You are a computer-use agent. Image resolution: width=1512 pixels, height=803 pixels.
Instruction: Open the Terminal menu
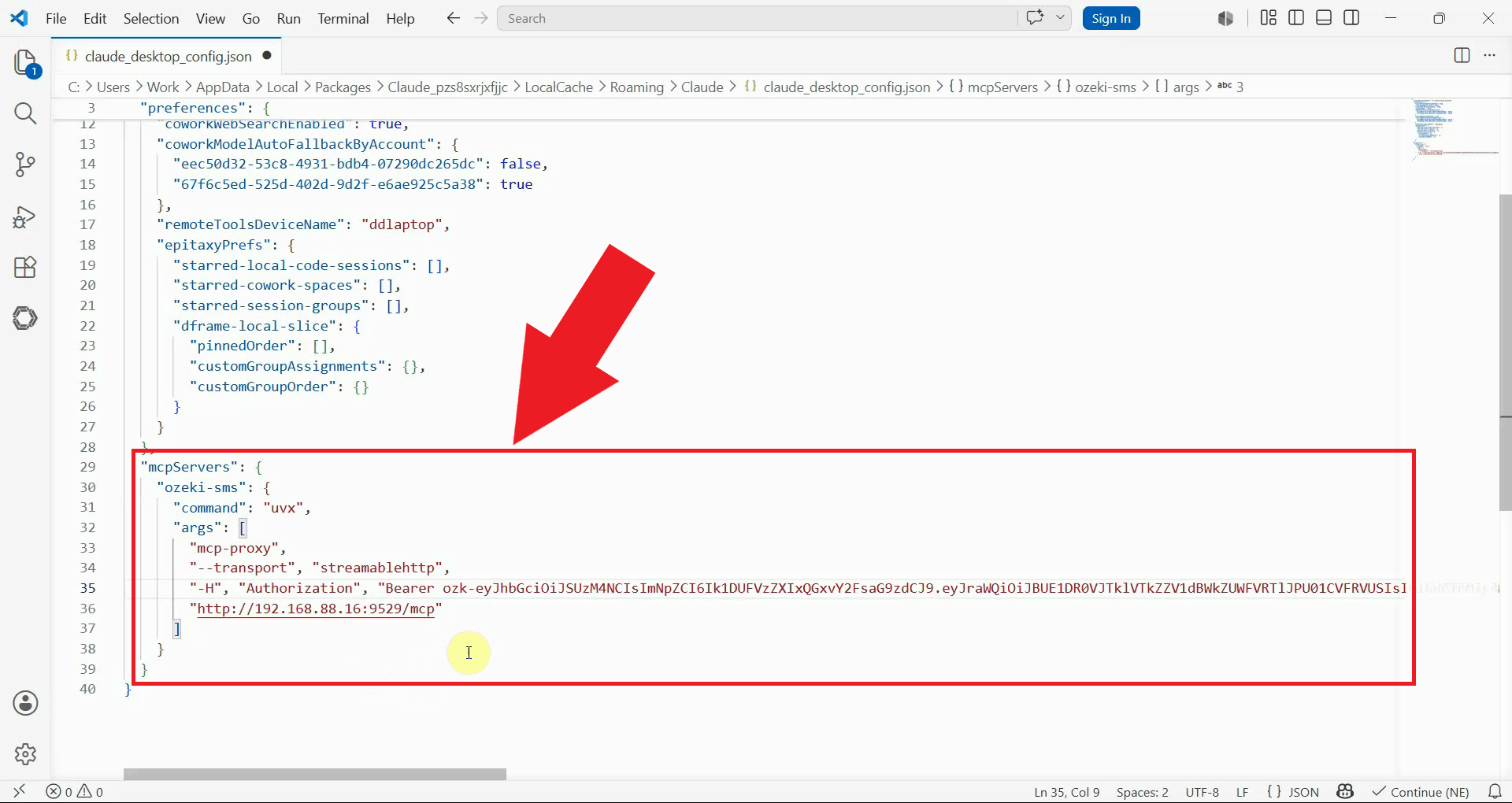(x=343, y=18)
